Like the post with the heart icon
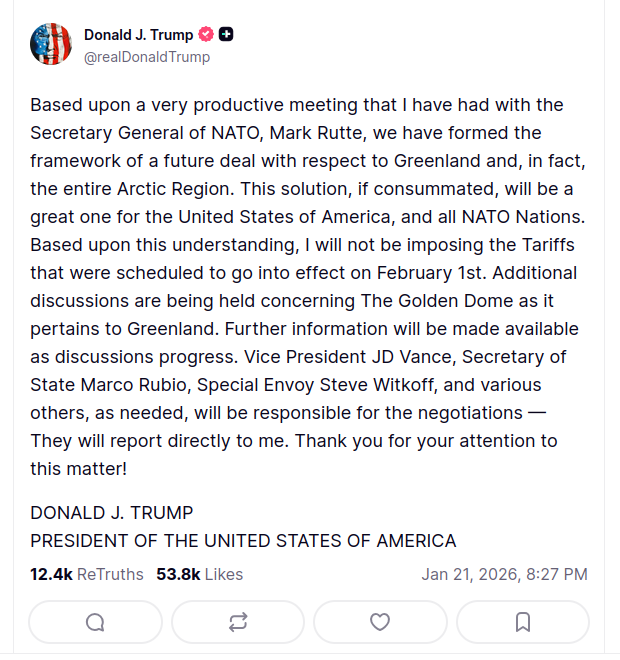The height and width of the screenshot is (660, 620). click(x=380, y=622)
